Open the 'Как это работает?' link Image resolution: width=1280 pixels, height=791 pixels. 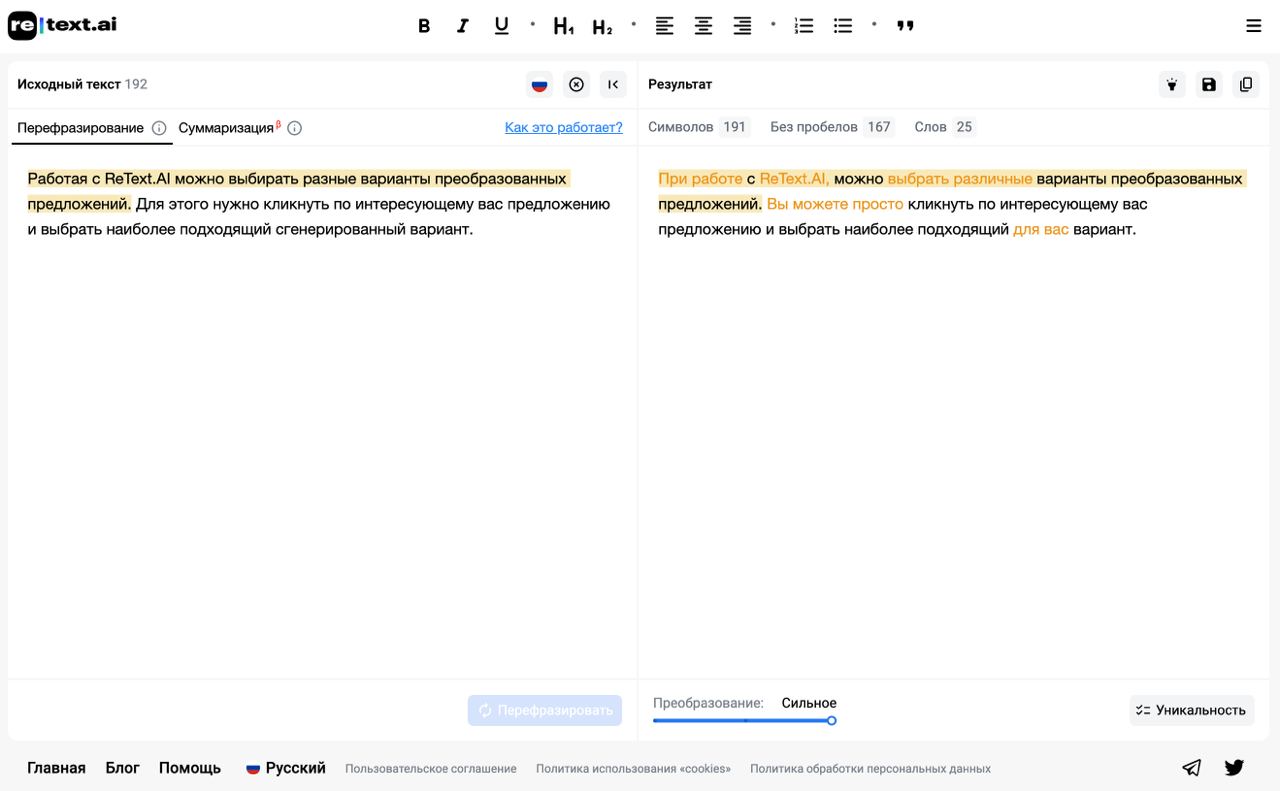563,127
